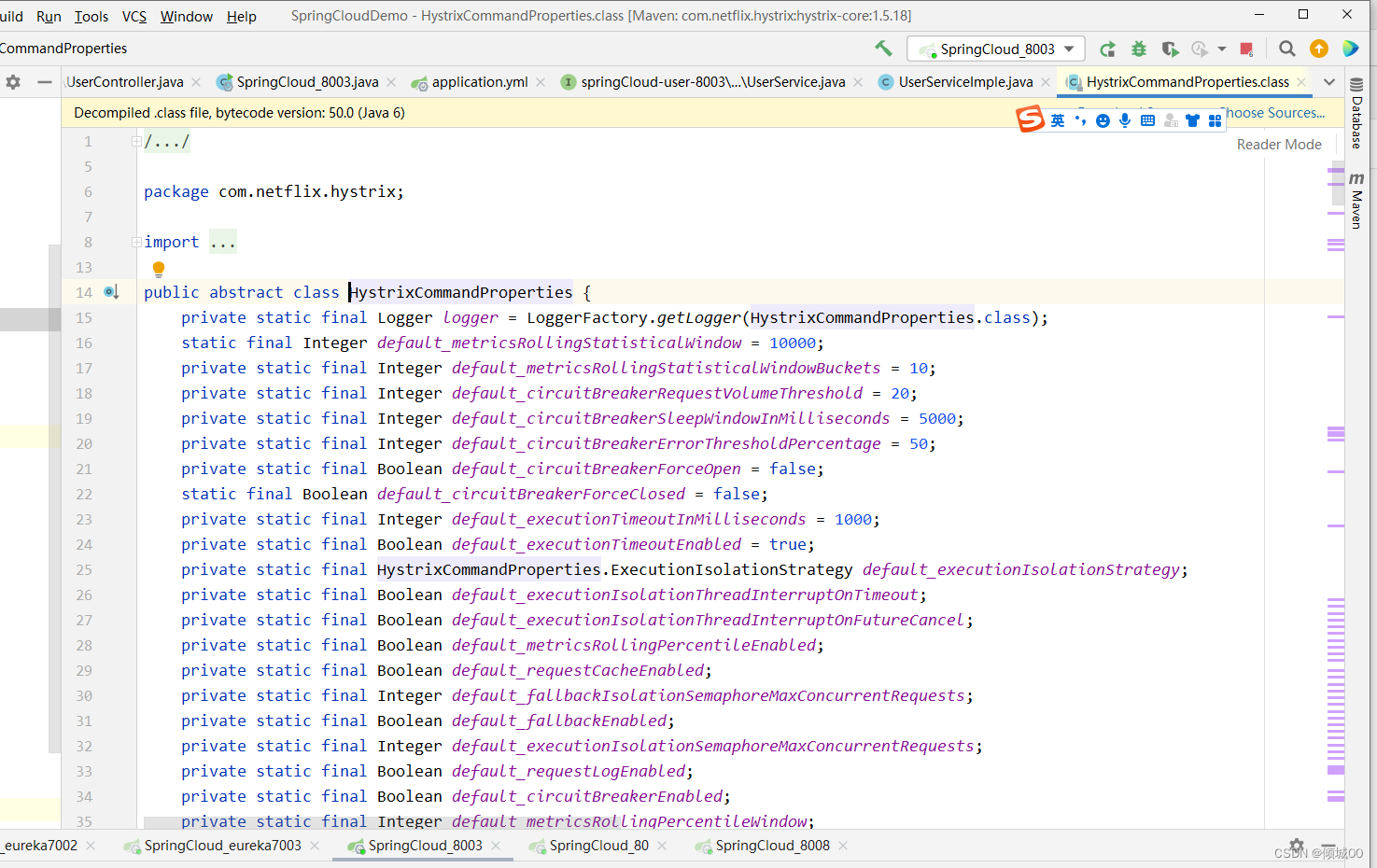Open Sogou skin shirt icon
1377x868 pixels.
[x=1192, y=120]
